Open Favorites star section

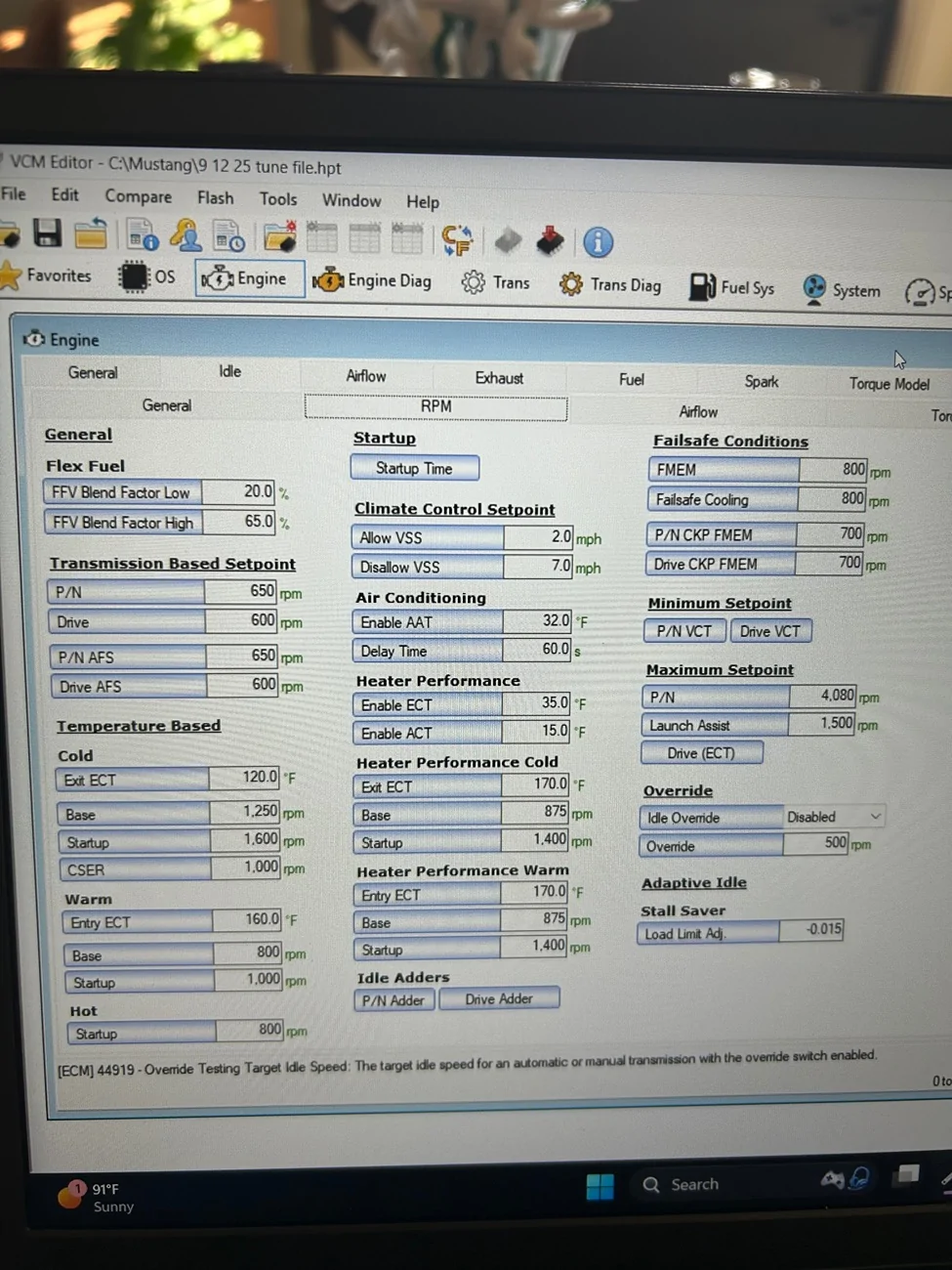coord(47,275)
